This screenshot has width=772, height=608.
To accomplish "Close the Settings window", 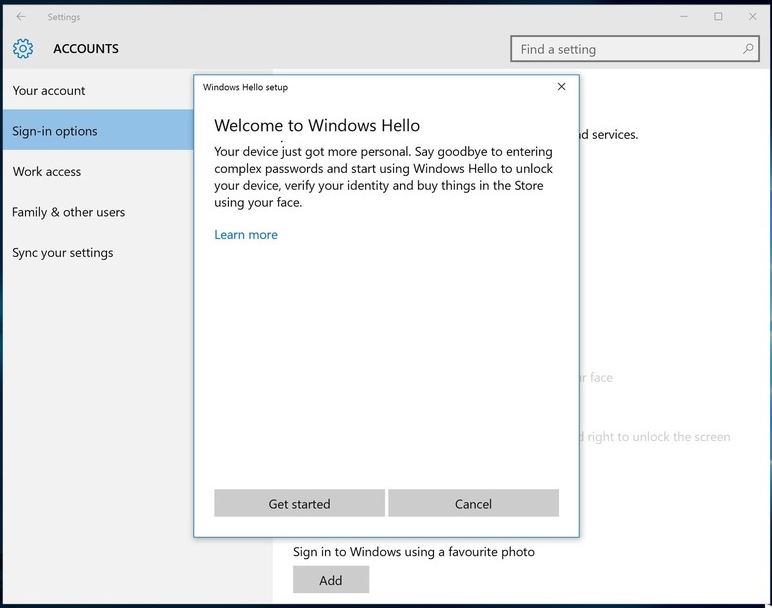I will 753,17.
